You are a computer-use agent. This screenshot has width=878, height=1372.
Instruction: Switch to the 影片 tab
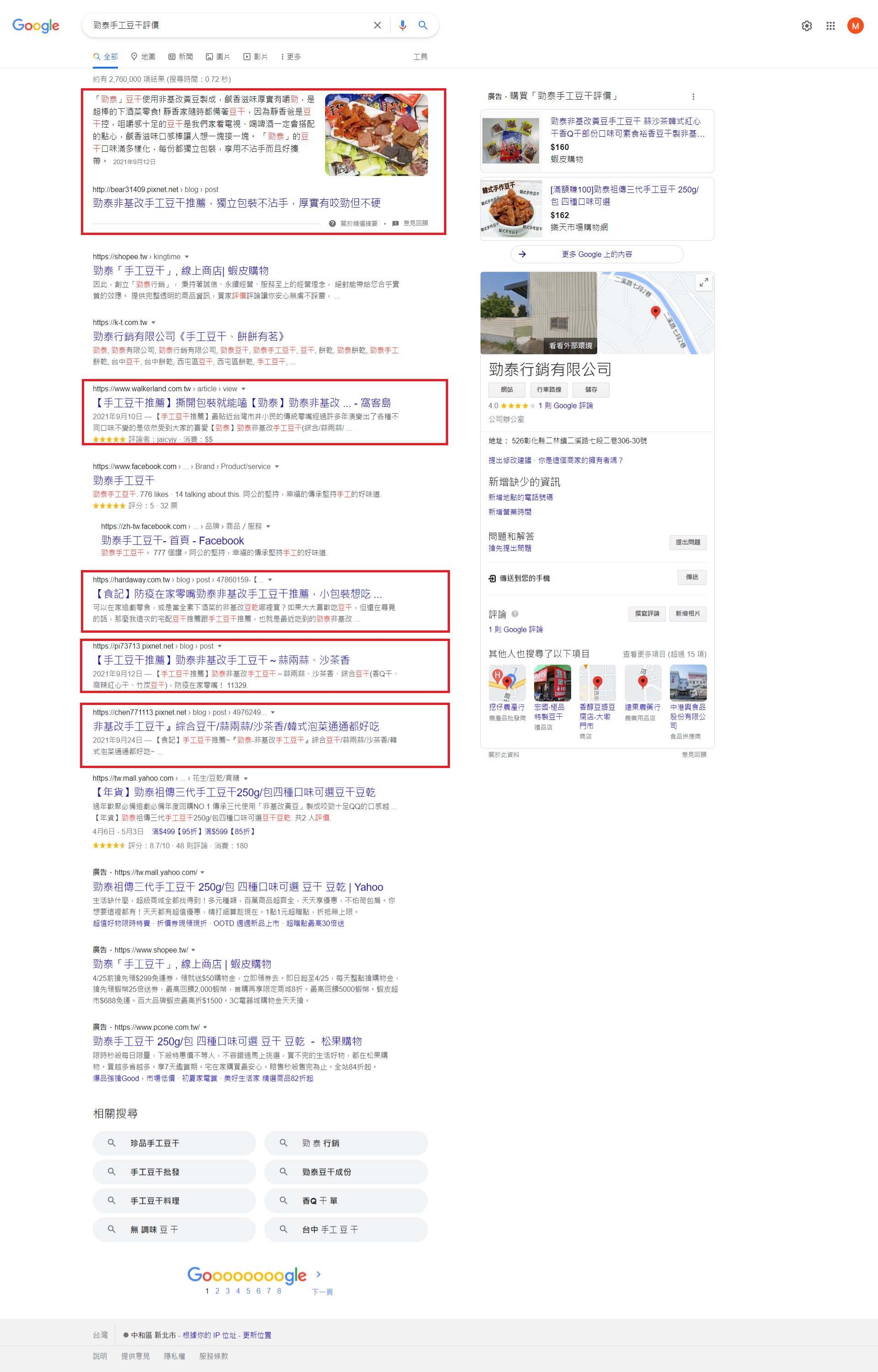(x=256, y=56)
